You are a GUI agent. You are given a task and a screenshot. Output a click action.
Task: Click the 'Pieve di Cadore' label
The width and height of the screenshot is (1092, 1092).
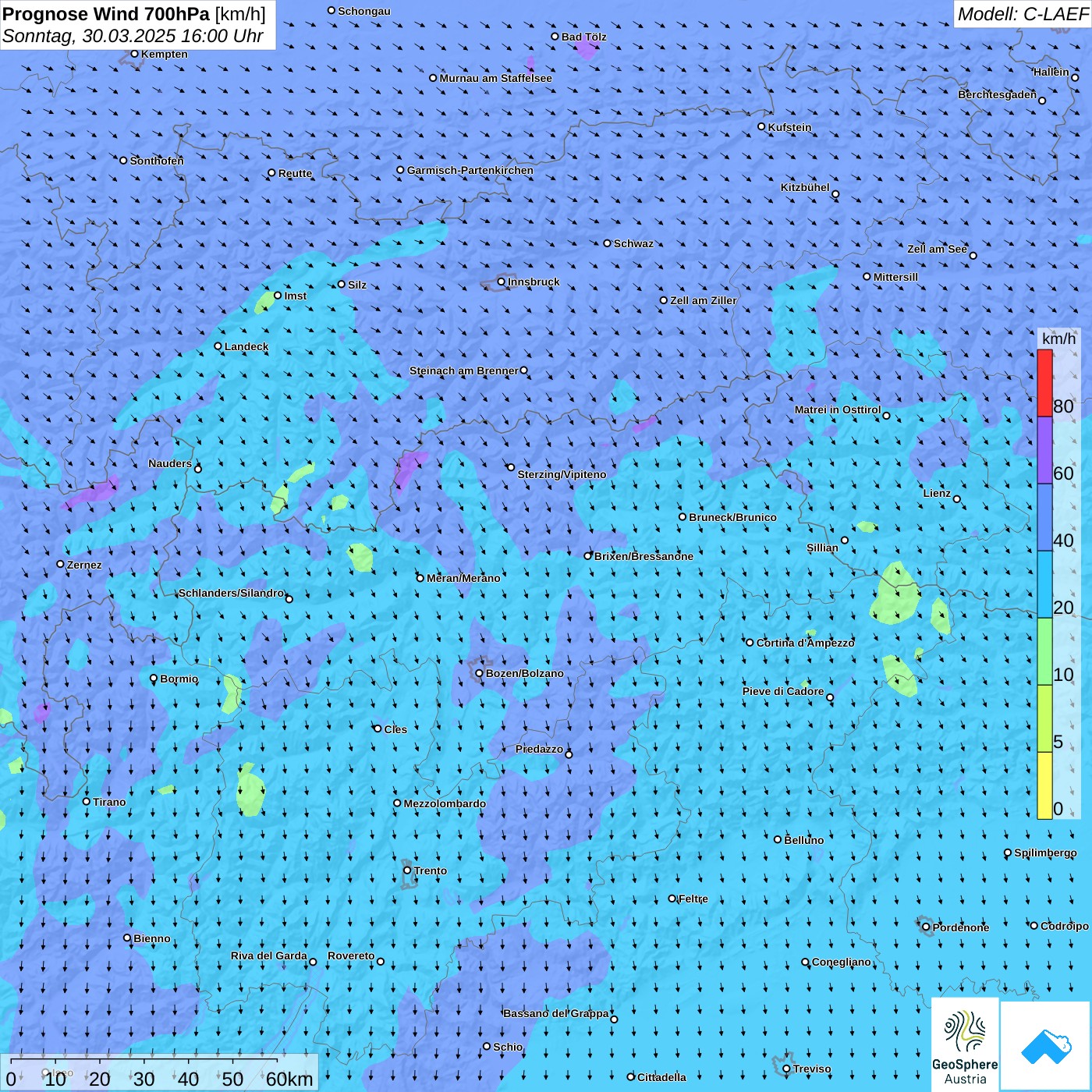[x=783, y=691]
